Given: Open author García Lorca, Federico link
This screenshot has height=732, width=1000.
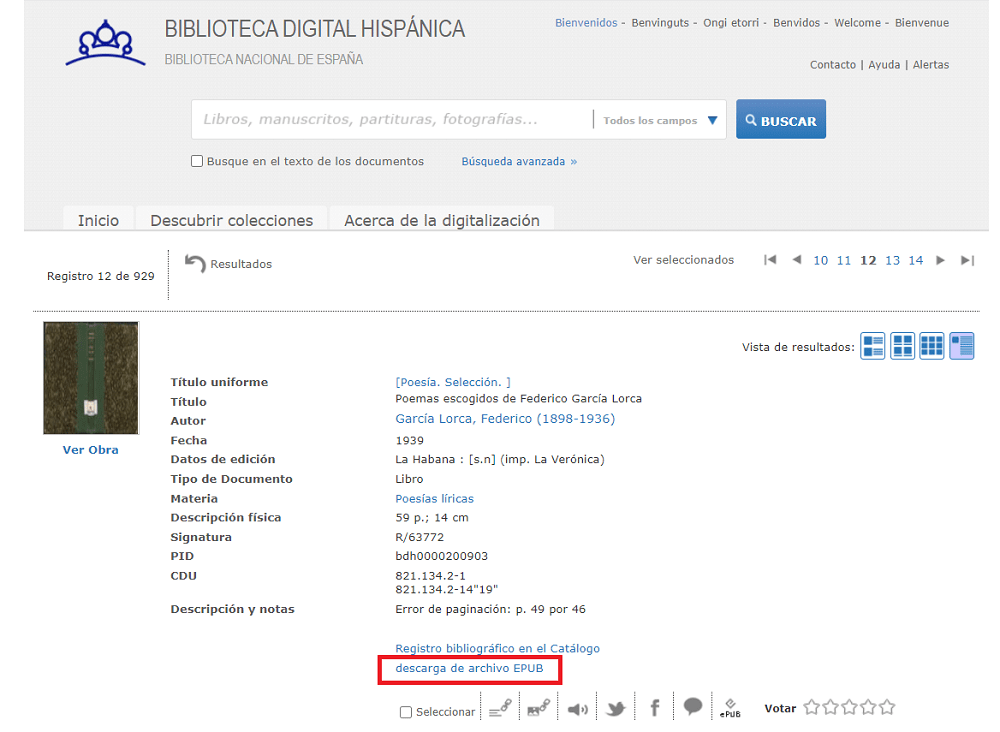Looking at the screenshot, I should [x=505, y=419].
